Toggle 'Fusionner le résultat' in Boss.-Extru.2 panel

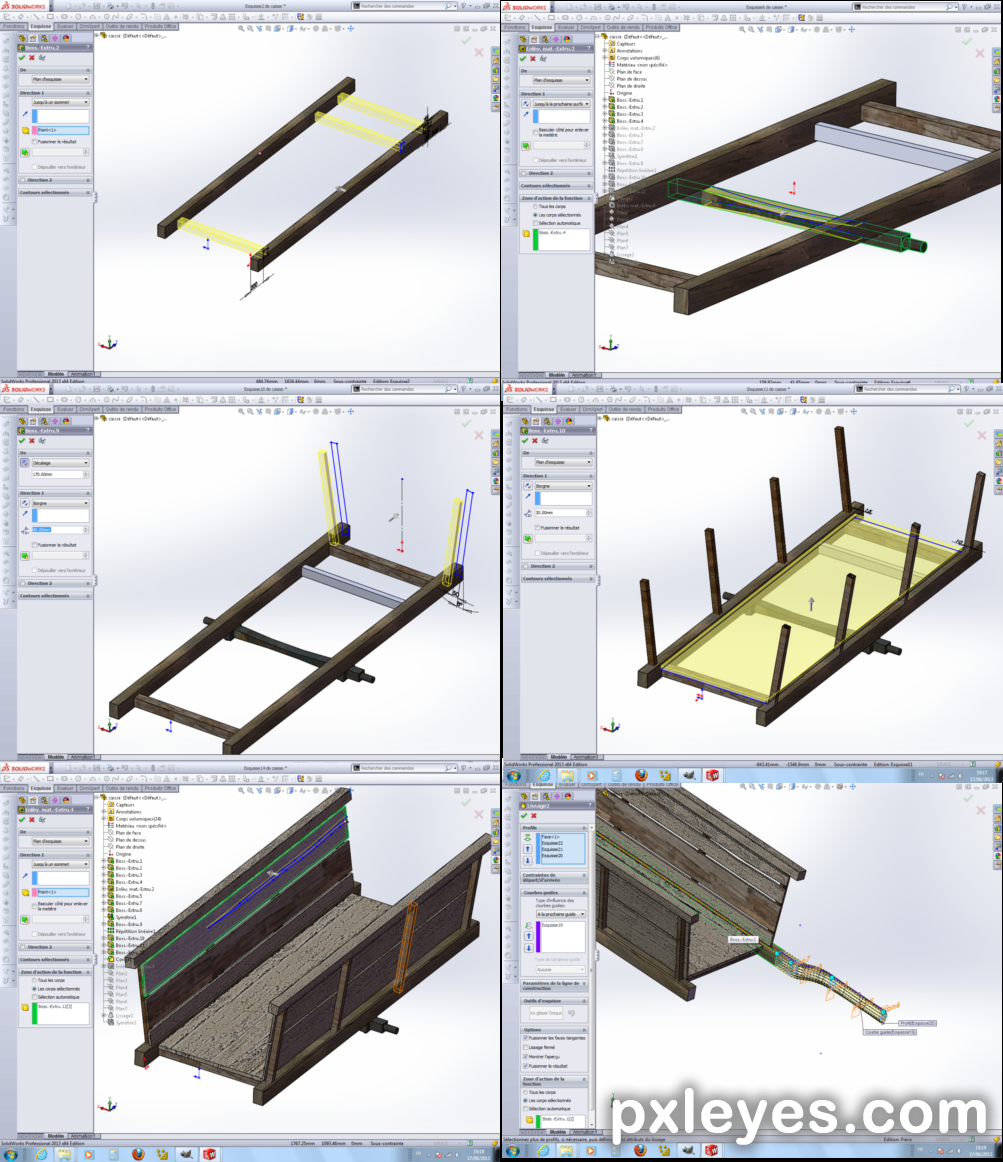coord(35,142)
